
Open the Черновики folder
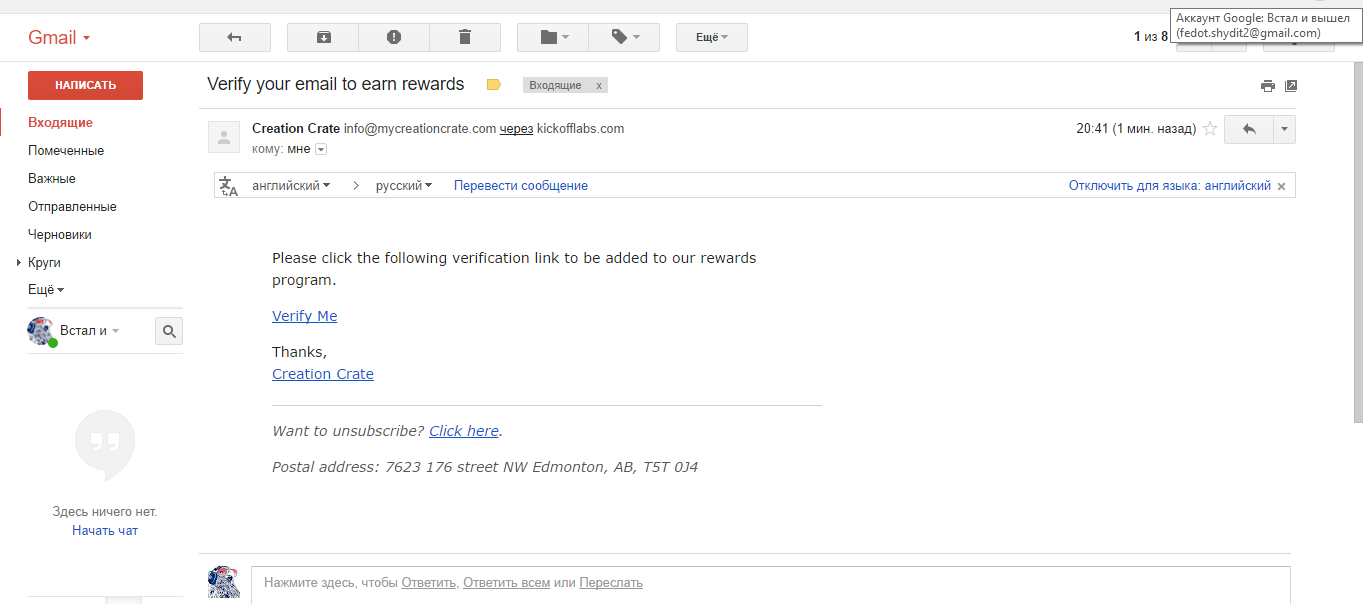coord(60,234)
